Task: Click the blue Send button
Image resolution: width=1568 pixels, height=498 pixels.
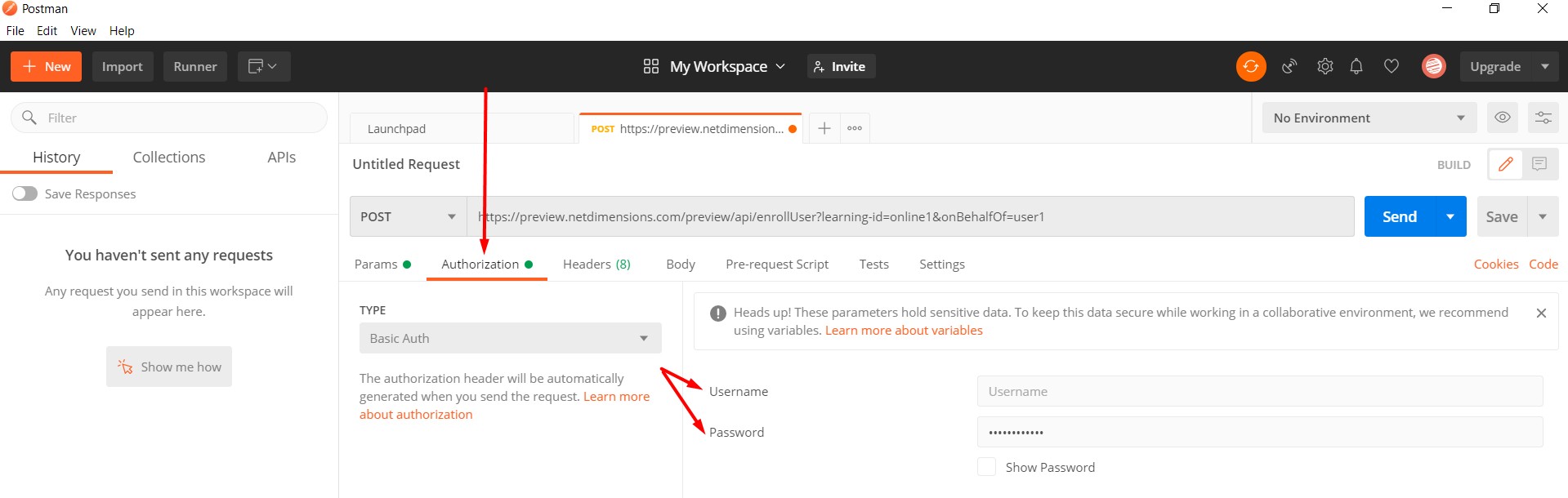Action: [x=1400, y=216]
